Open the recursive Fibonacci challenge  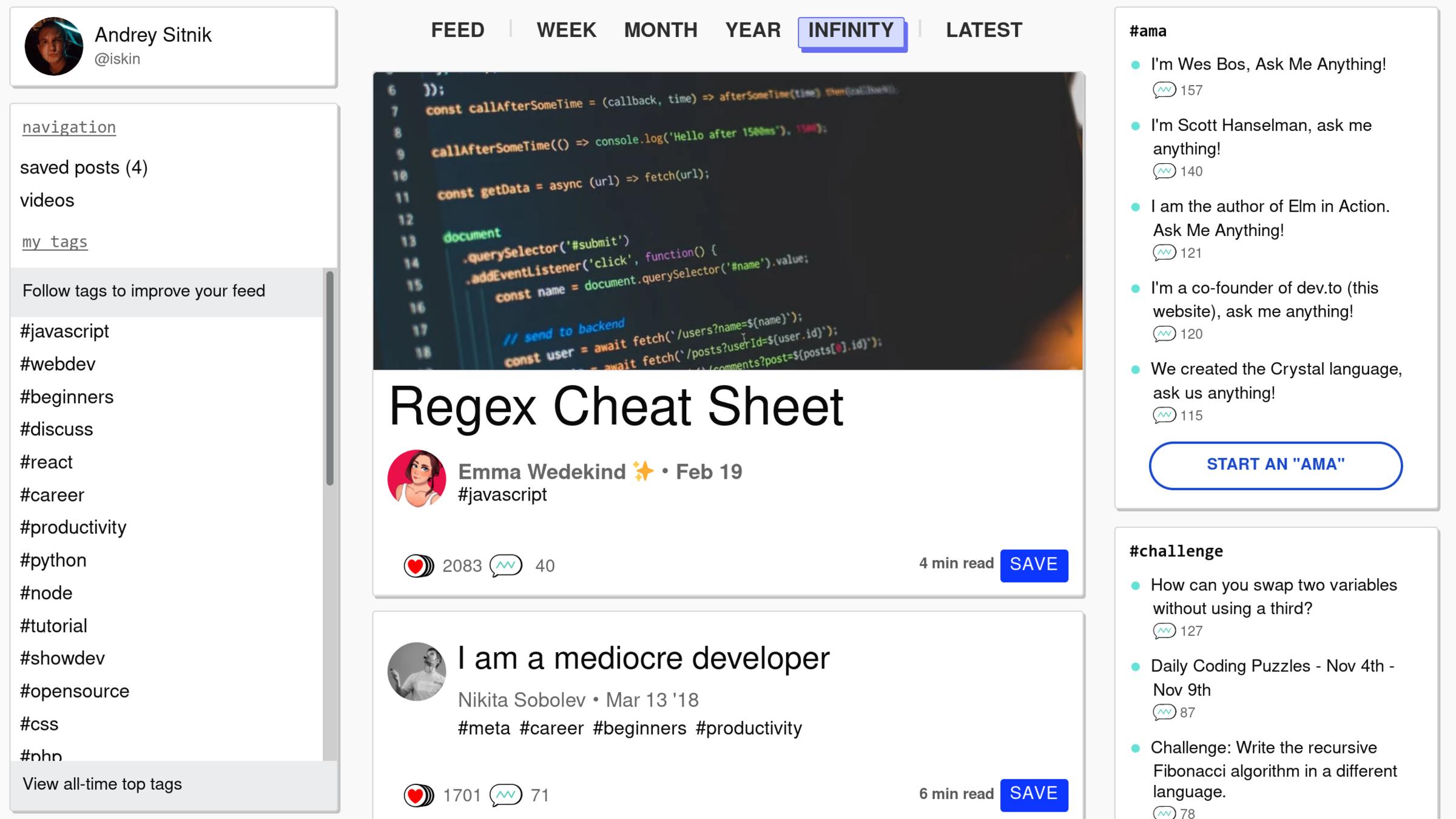click(1274, 770)
